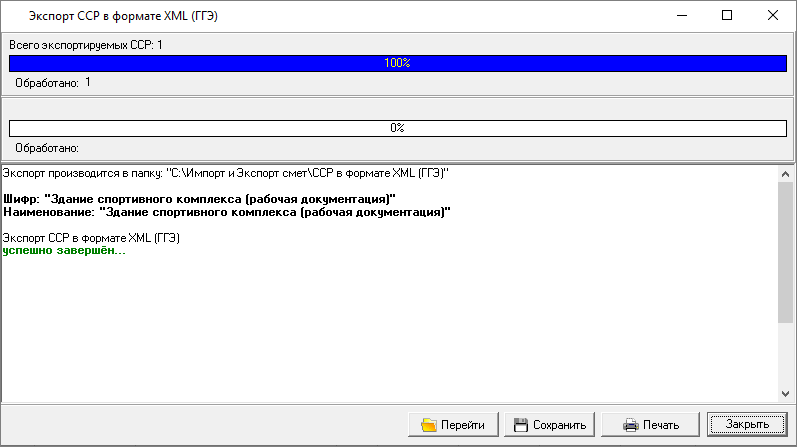Close the window using the title bar X
The height and width of the screenshot is (447, 797).
pyautogui.click(x=773, y=15)
